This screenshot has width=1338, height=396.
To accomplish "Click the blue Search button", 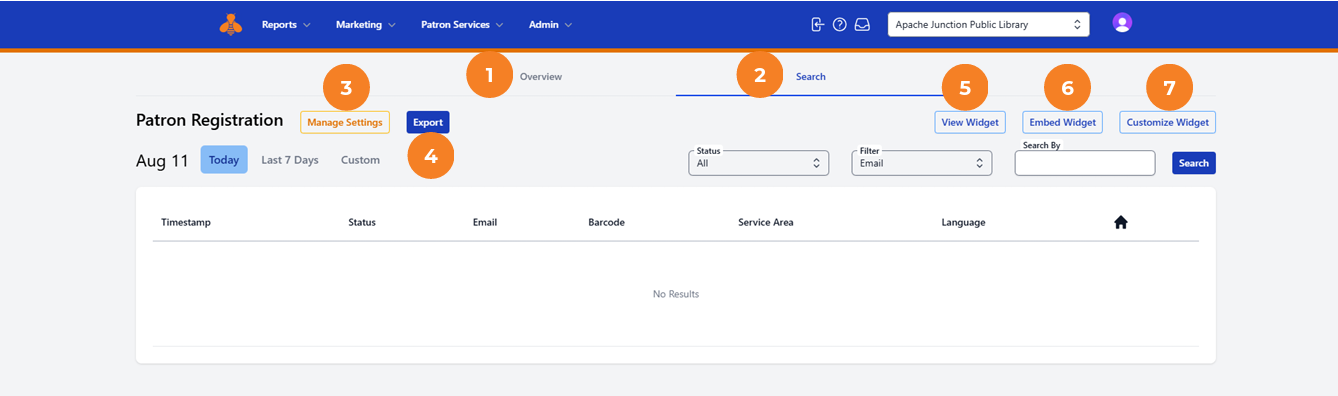I will click(1194, 163).
